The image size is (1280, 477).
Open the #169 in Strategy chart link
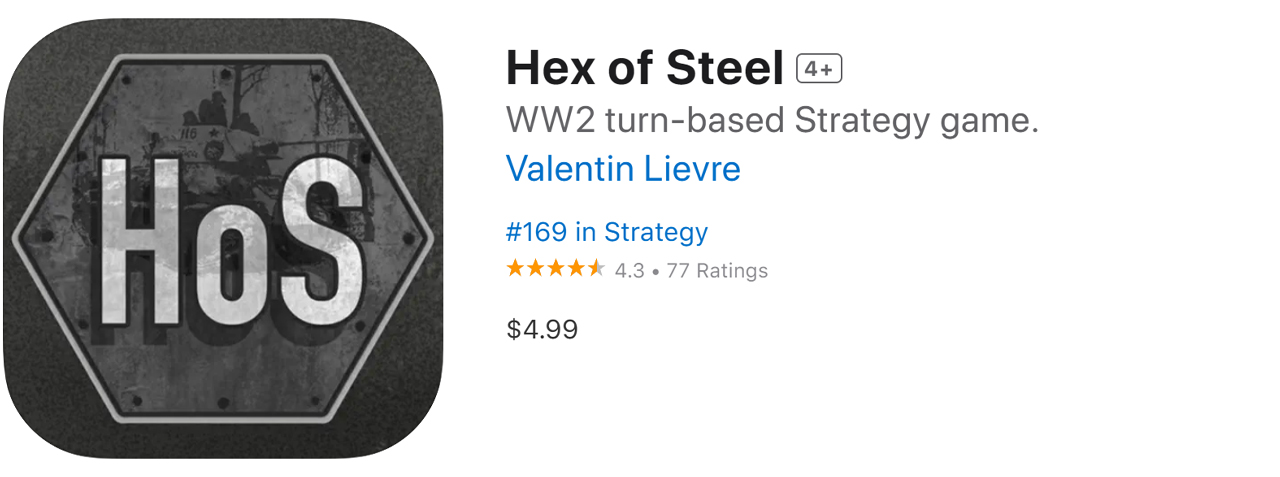tap(607, 232)
